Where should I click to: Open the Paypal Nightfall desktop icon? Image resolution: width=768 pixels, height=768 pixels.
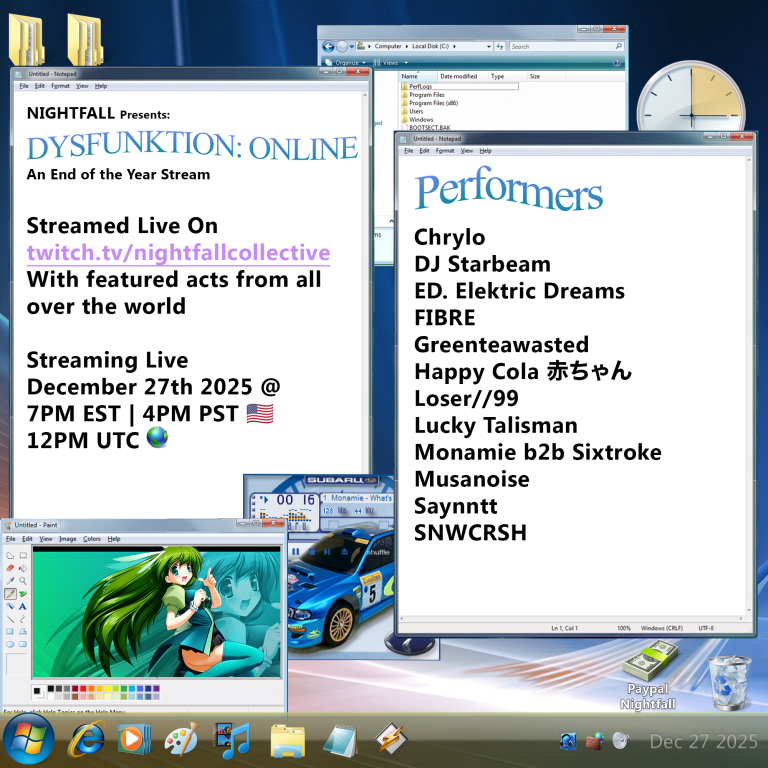[648, 676]
